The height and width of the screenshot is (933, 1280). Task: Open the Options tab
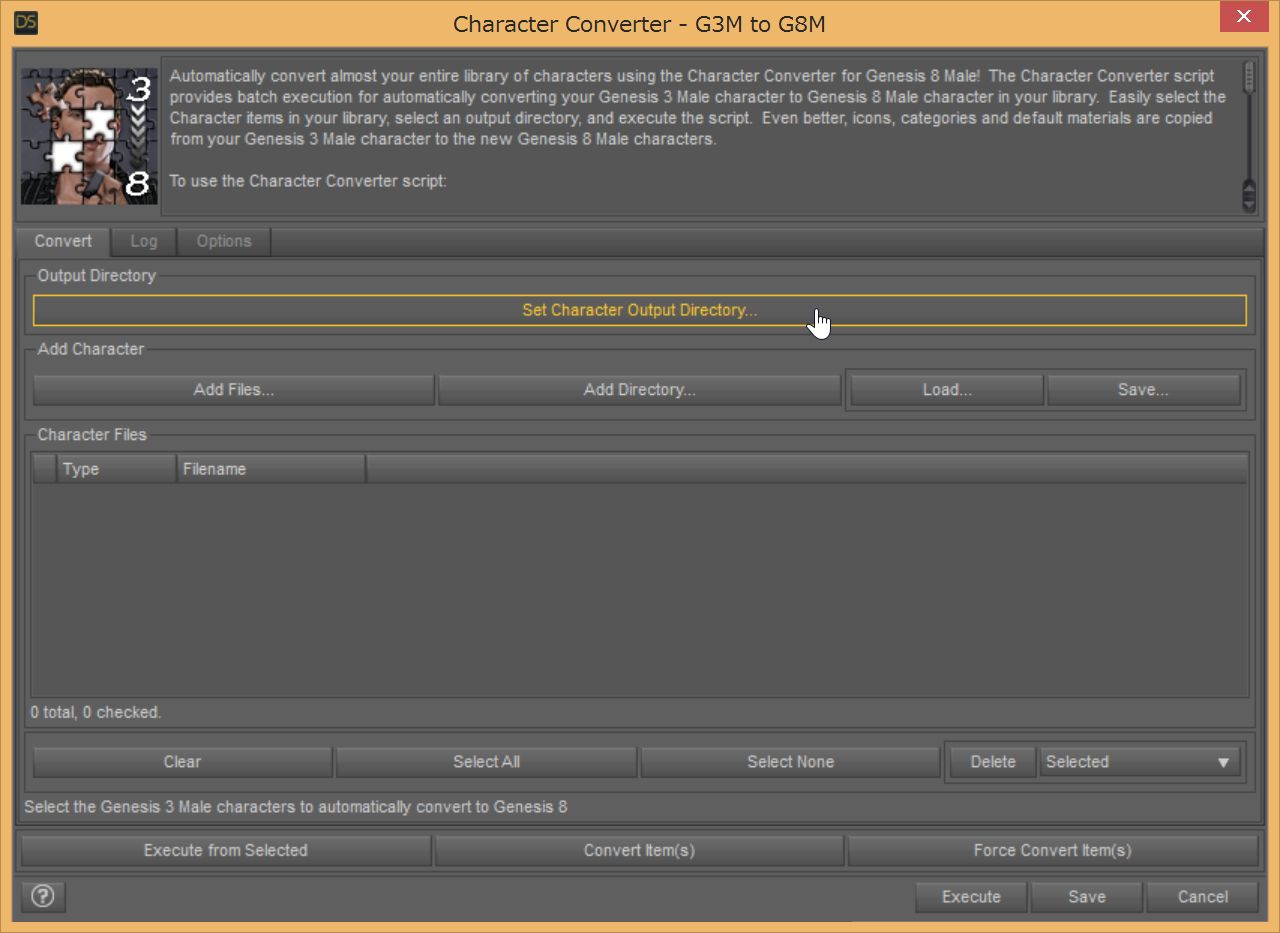(x=224, y=241)
